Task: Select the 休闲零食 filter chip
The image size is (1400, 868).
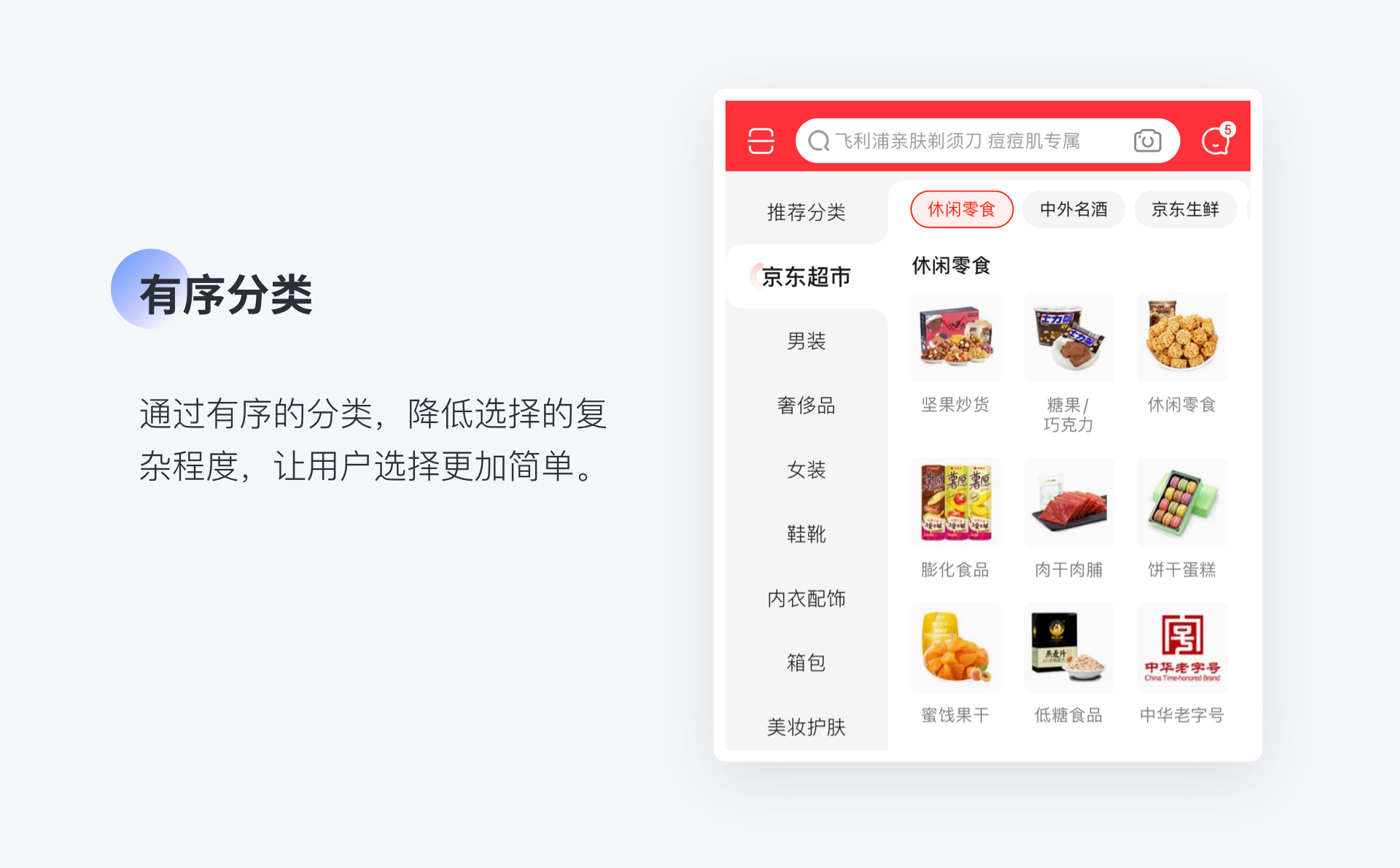Action: (x=962, y=209)
